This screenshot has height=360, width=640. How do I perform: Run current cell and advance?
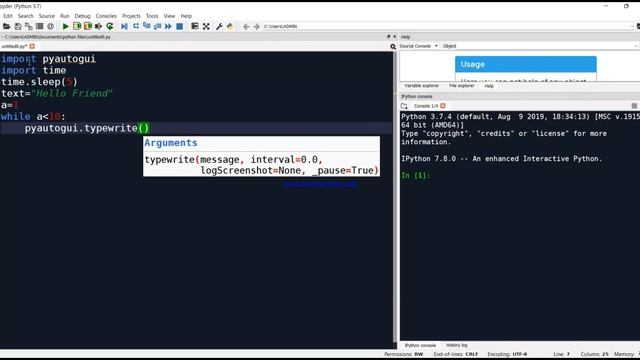tap(88, 26)
